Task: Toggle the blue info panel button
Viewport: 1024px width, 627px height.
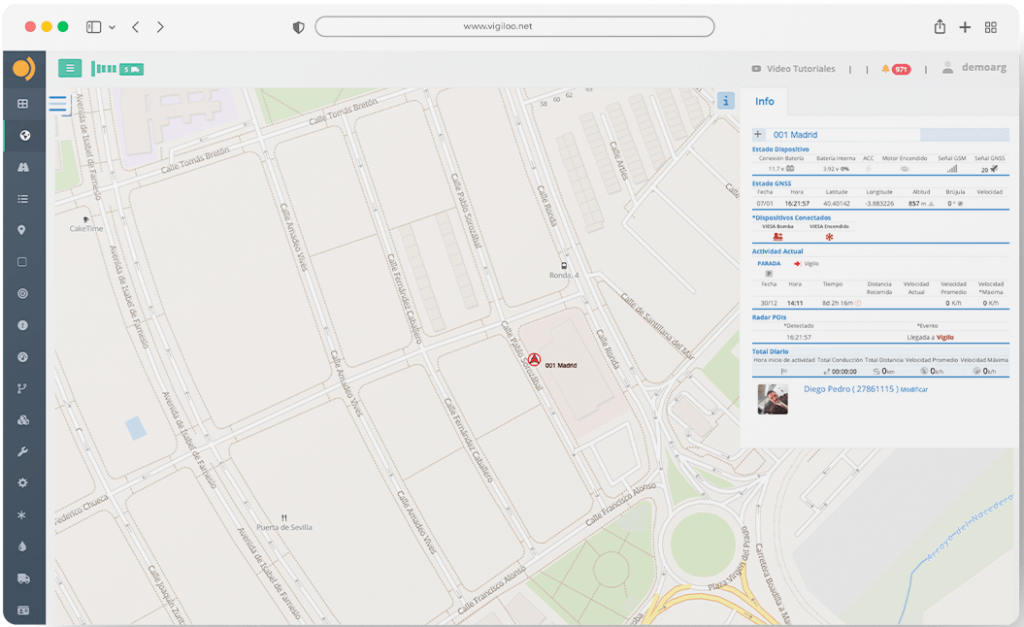Action: pos(726,101)
